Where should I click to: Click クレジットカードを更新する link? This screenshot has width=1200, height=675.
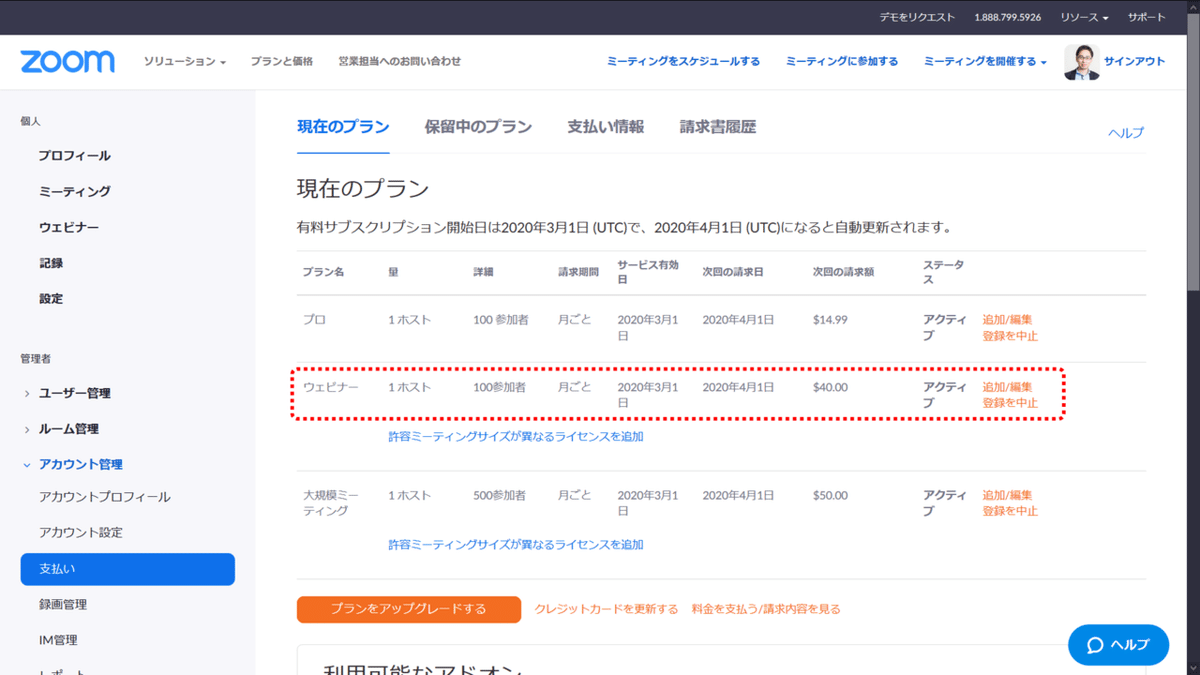606,609
